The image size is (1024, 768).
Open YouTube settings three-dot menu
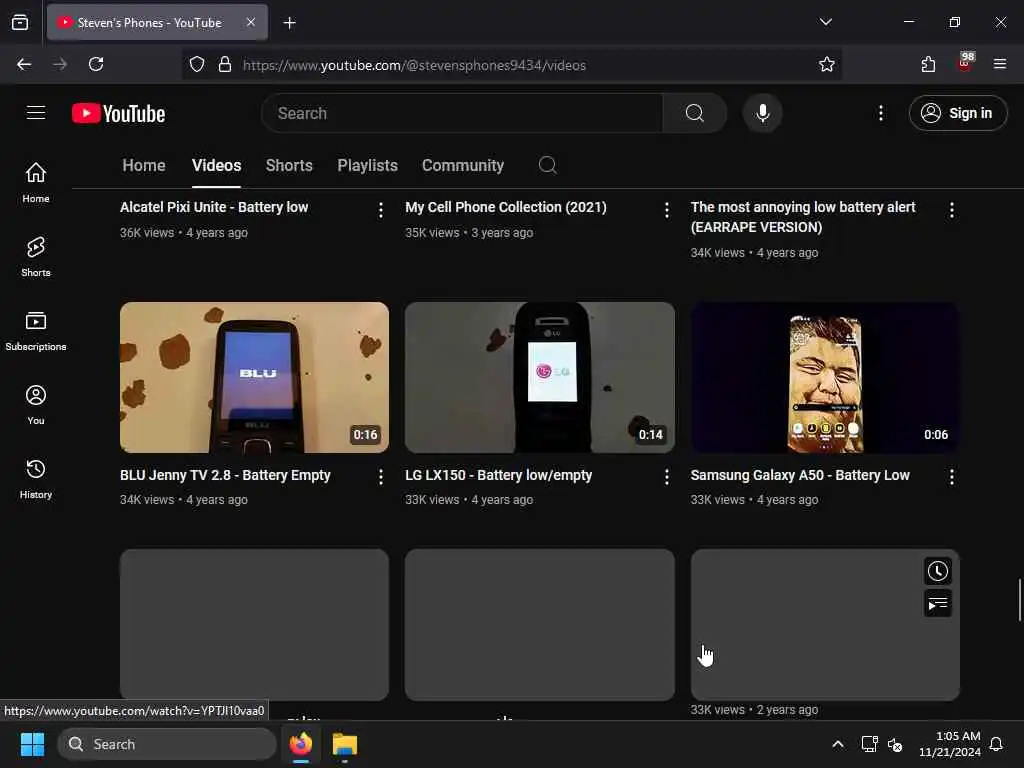880,113
